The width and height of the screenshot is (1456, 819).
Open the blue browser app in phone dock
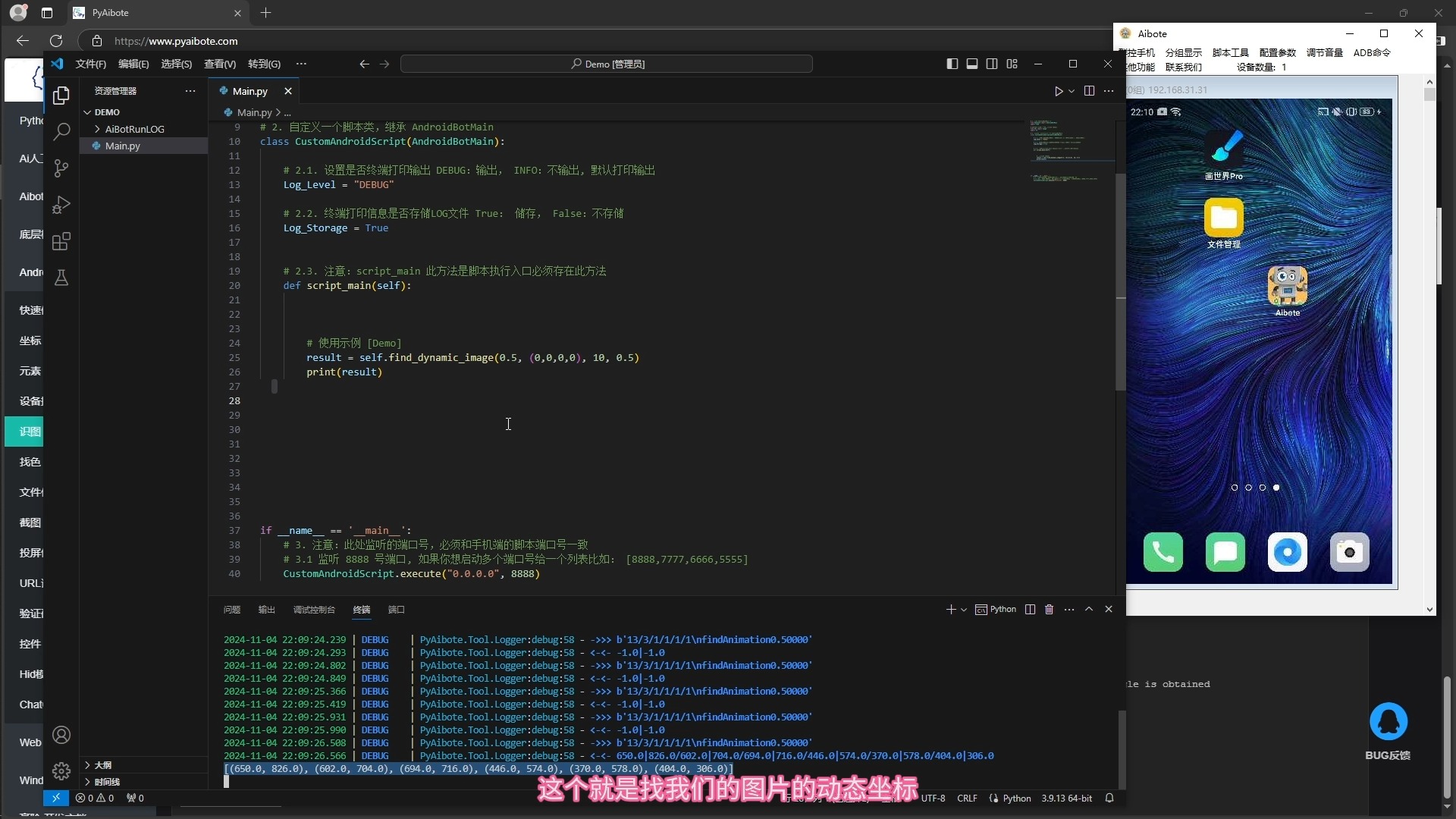(1287, 552)
